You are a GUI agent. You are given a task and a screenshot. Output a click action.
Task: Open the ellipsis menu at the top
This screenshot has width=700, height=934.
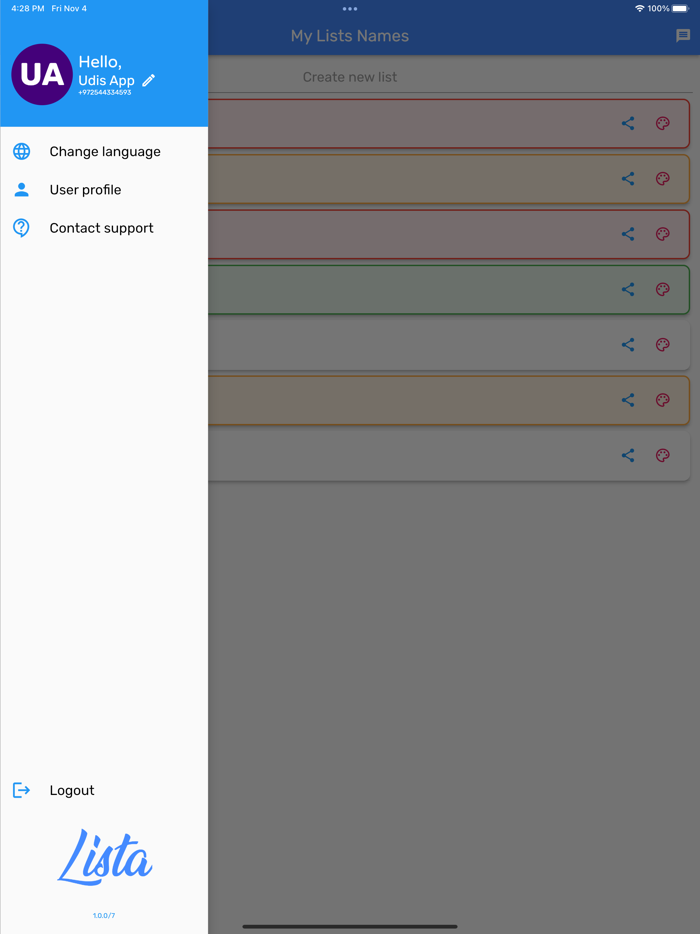coord(350,8)
